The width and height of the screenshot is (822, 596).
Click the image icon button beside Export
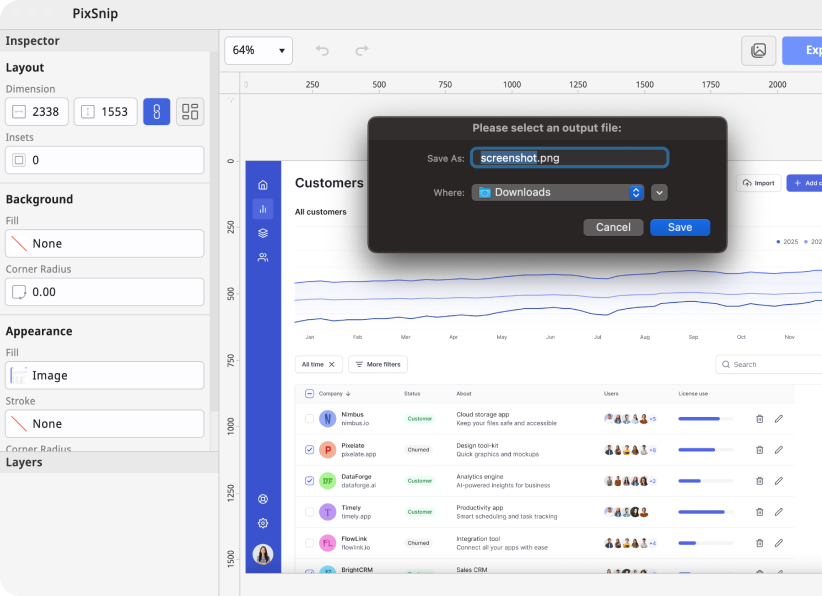point(758,50)
